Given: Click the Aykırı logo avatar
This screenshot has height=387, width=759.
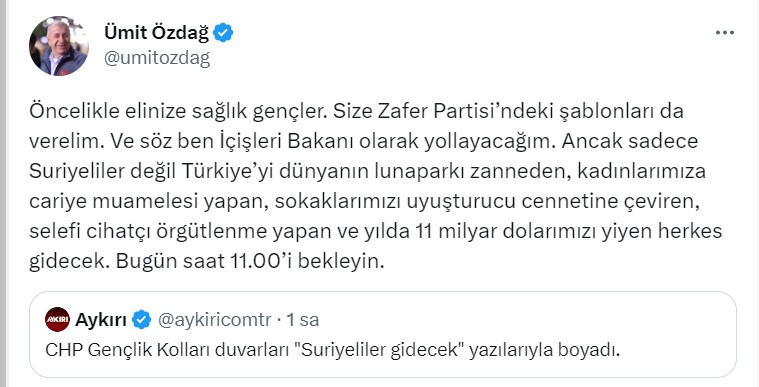Looking at the screenshot, I should (57, 320).
